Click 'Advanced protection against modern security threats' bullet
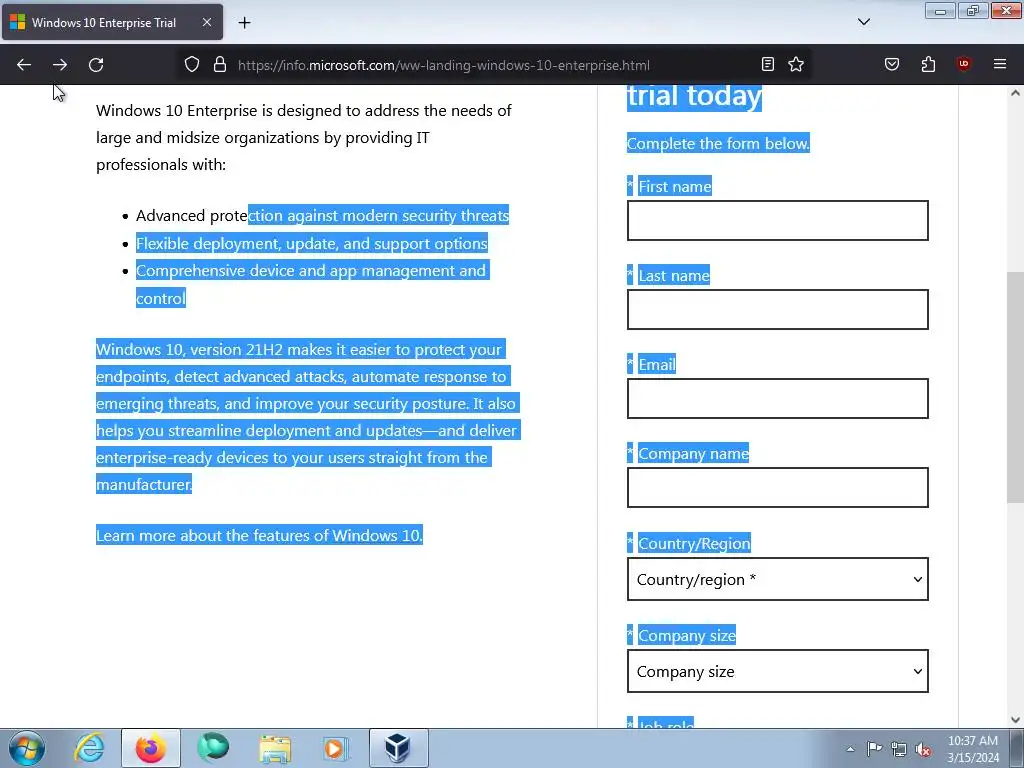This screenshot has height=768, width=1024. tap(323, 216)
